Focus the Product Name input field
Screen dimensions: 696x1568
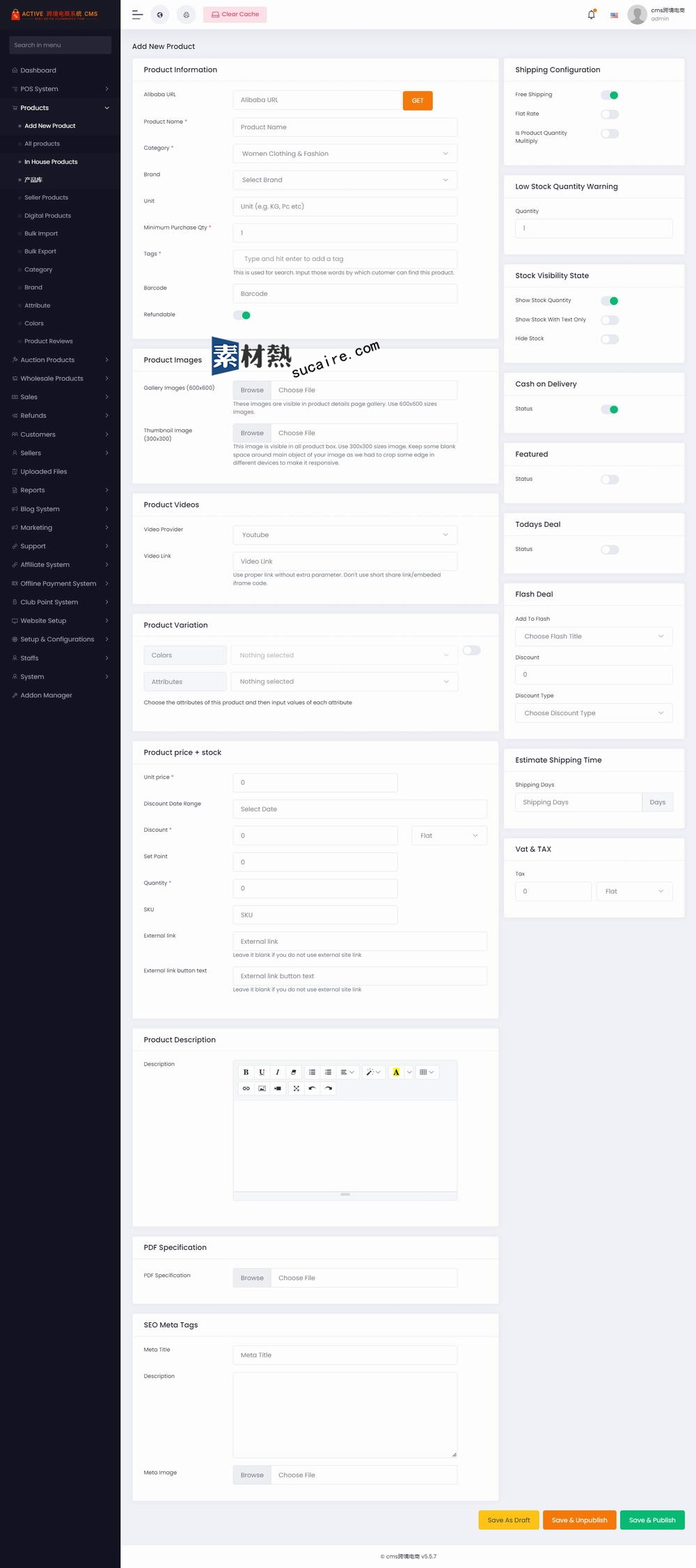pyautogui.click(x=345, y=127)
